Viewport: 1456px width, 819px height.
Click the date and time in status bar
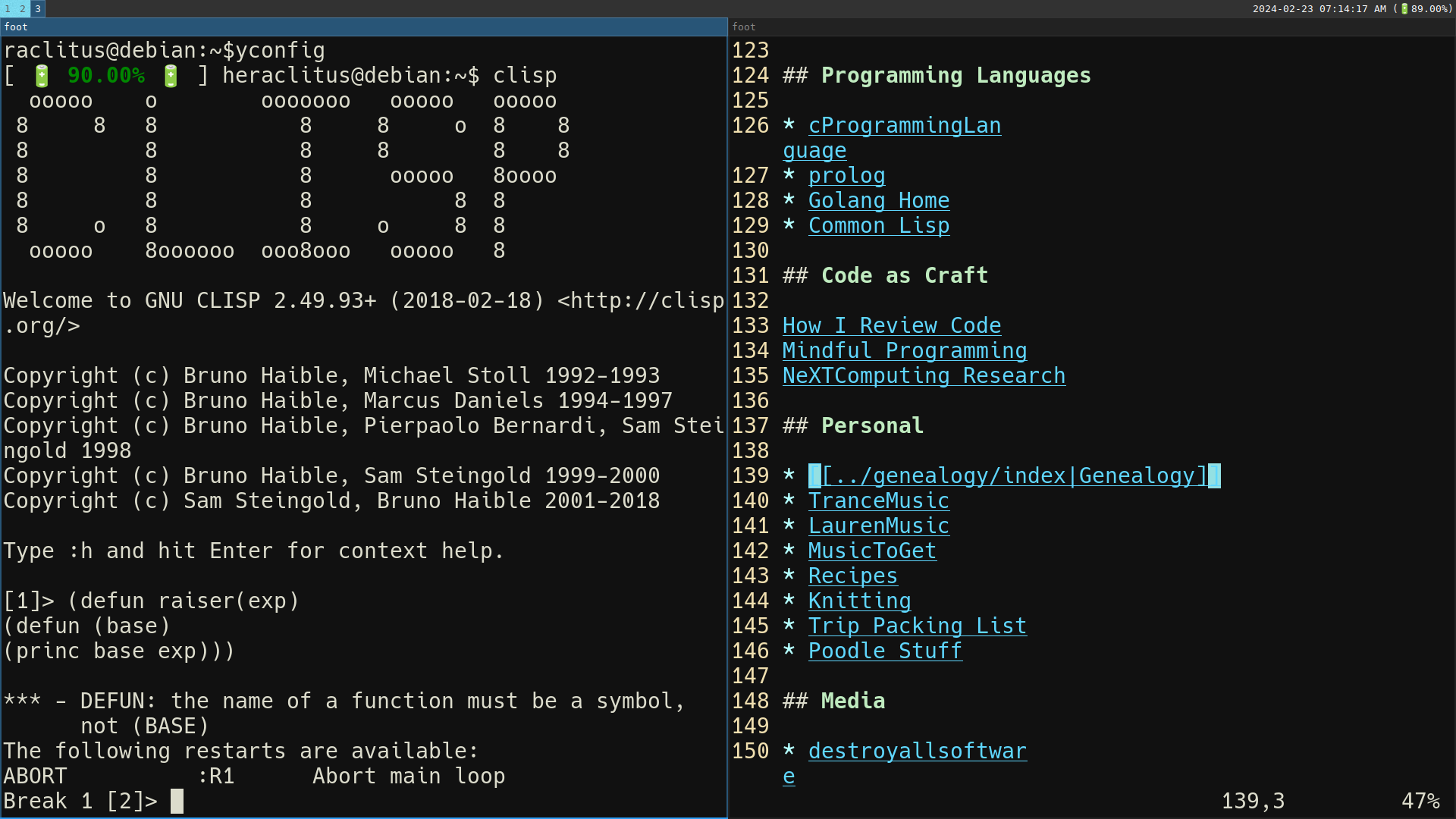(x=1319, y=8)
